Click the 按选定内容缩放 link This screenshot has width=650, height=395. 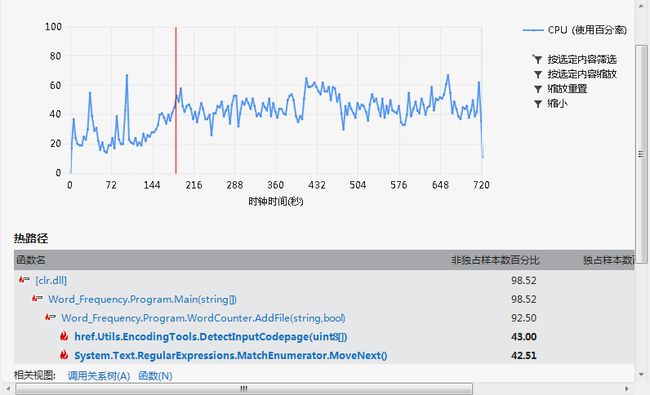(x=582, y=74)
